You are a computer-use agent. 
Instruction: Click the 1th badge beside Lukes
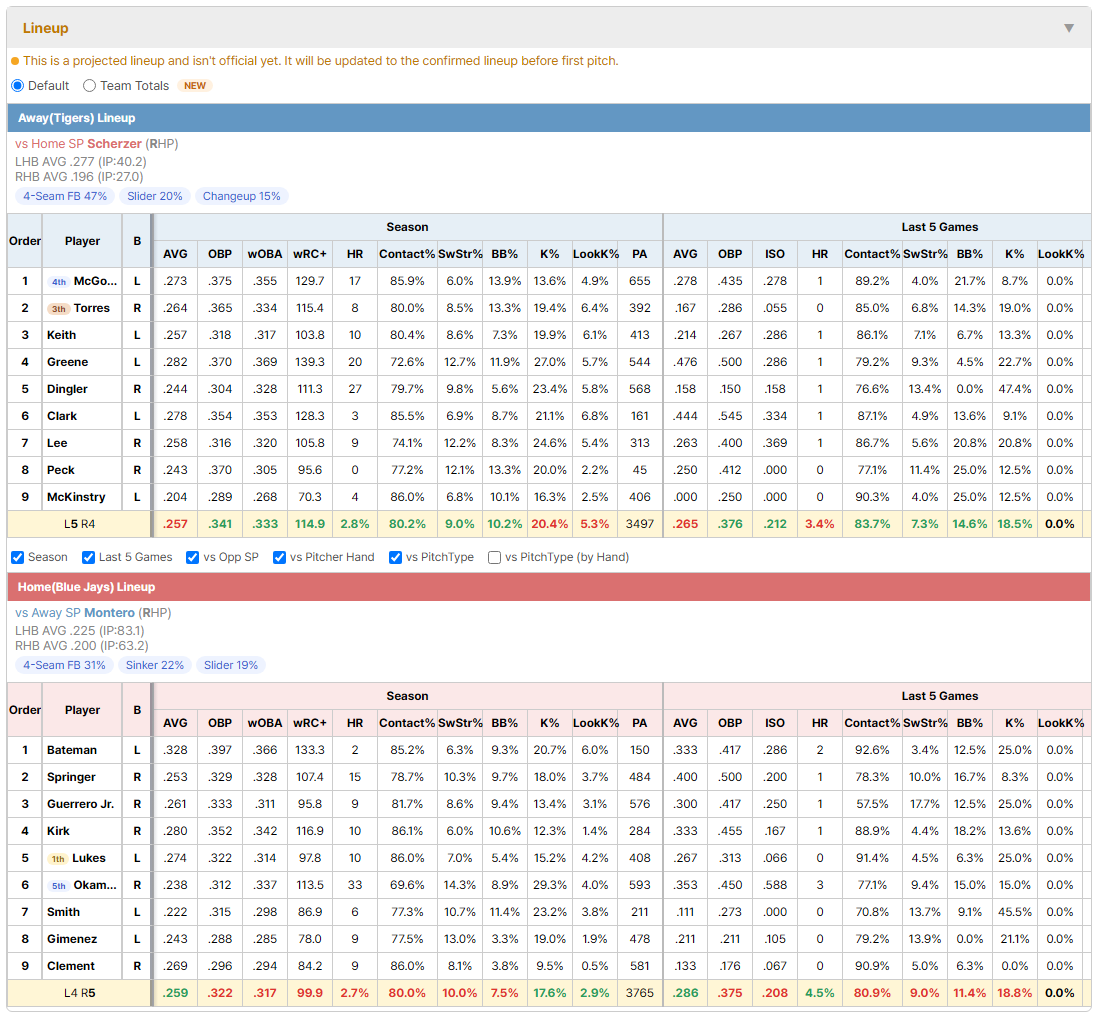(x=58, y=858)
